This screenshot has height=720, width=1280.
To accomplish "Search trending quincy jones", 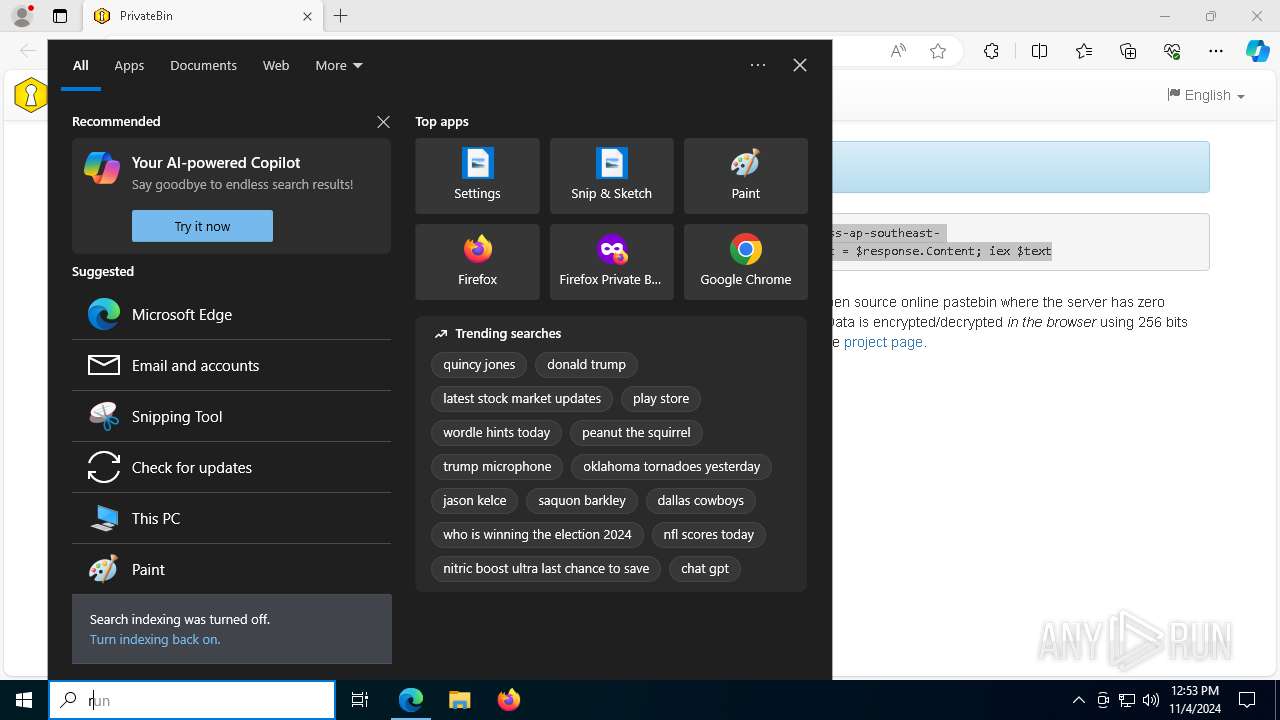I will 479,364.
